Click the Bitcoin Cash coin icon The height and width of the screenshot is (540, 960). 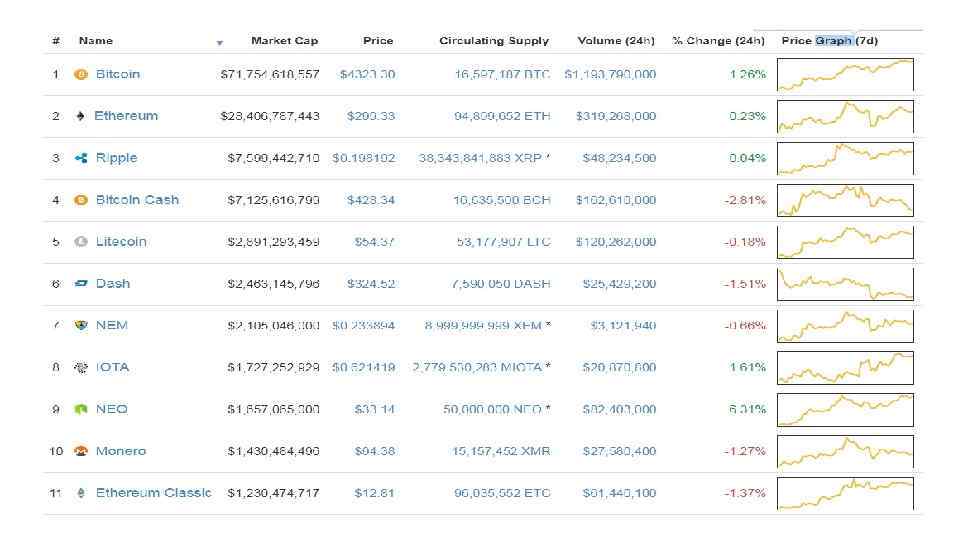(81, 200)
